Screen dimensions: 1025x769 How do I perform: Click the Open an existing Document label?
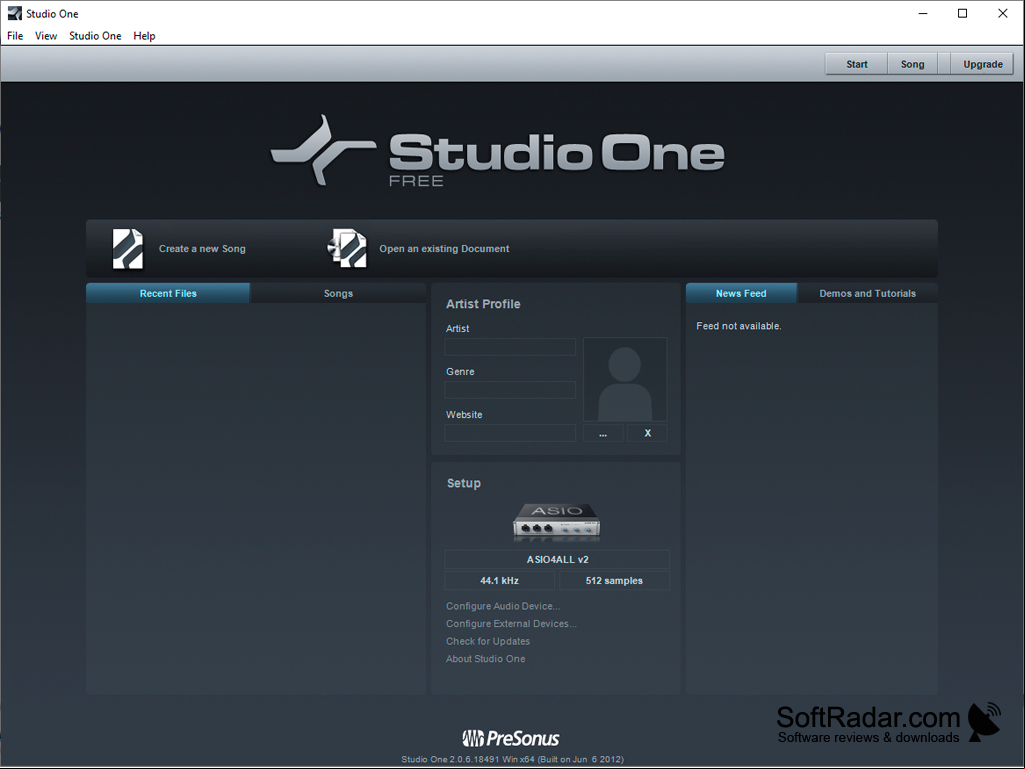pyautogui.click(x=444, y=248)
